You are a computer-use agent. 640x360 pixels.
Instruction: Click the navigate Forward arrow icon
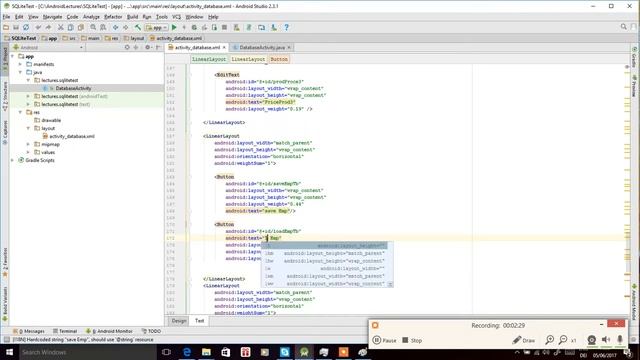[126, 27]
